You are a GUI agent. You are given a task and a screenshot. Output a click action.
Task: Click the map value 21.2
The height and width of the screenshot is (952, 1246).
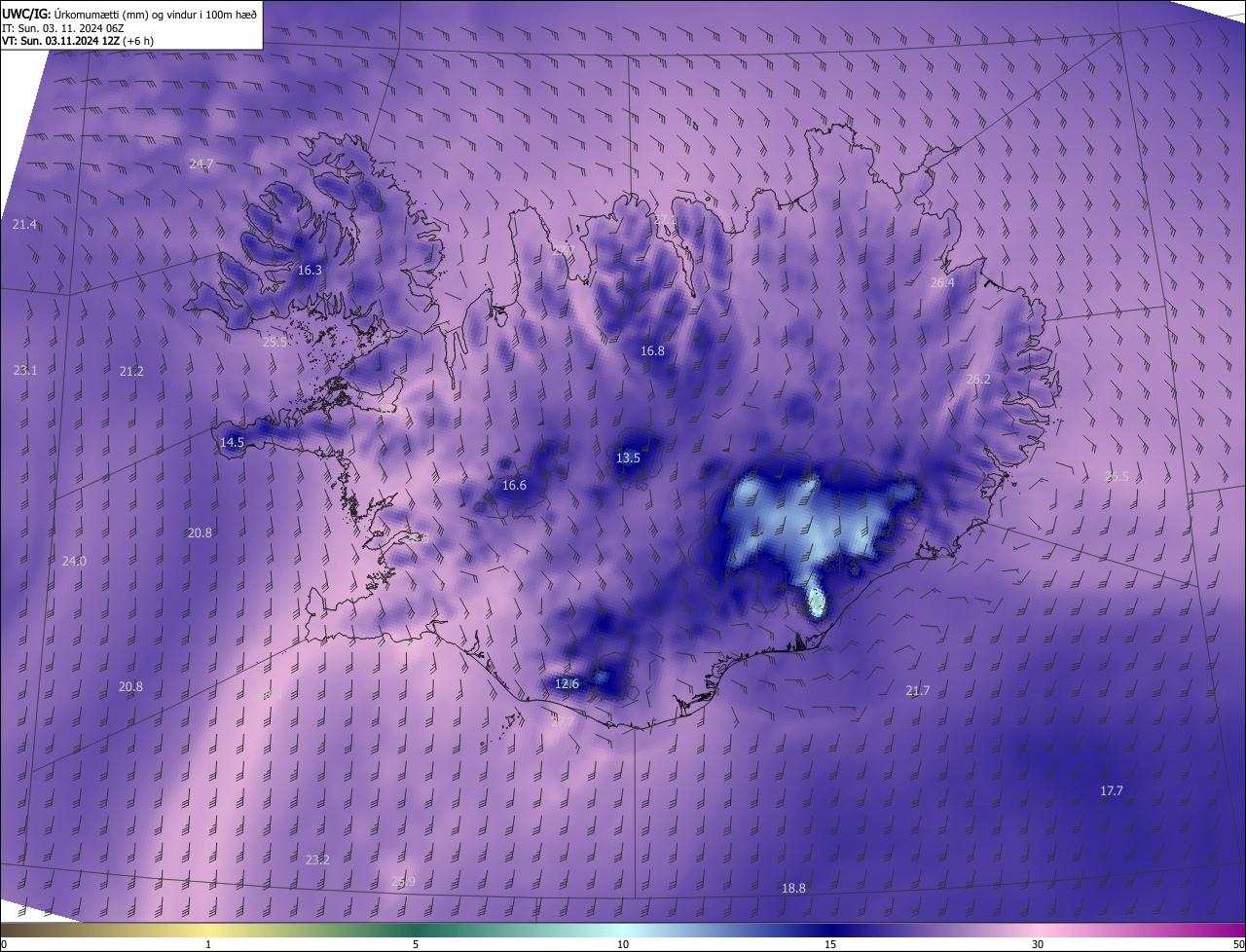(x=131, y=372)
